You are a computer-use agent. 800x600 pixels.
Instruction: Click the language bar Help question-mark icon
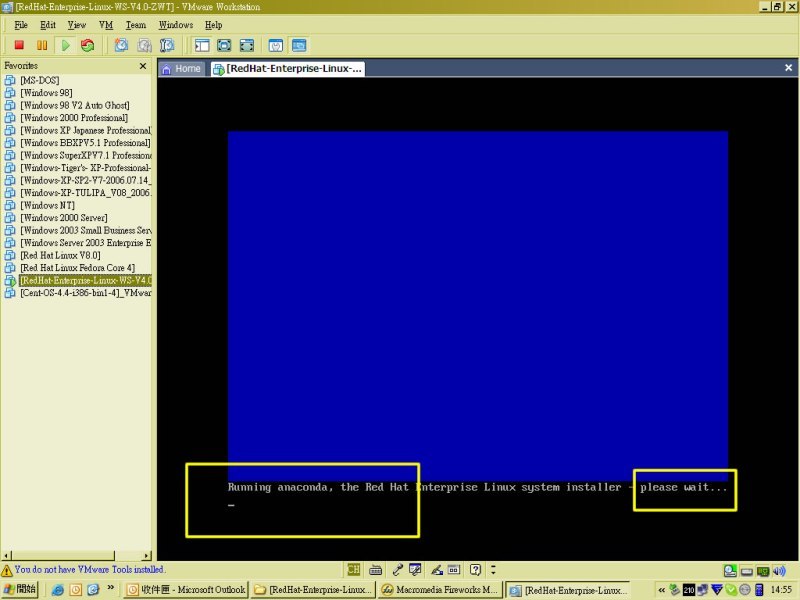pos(476,569)
